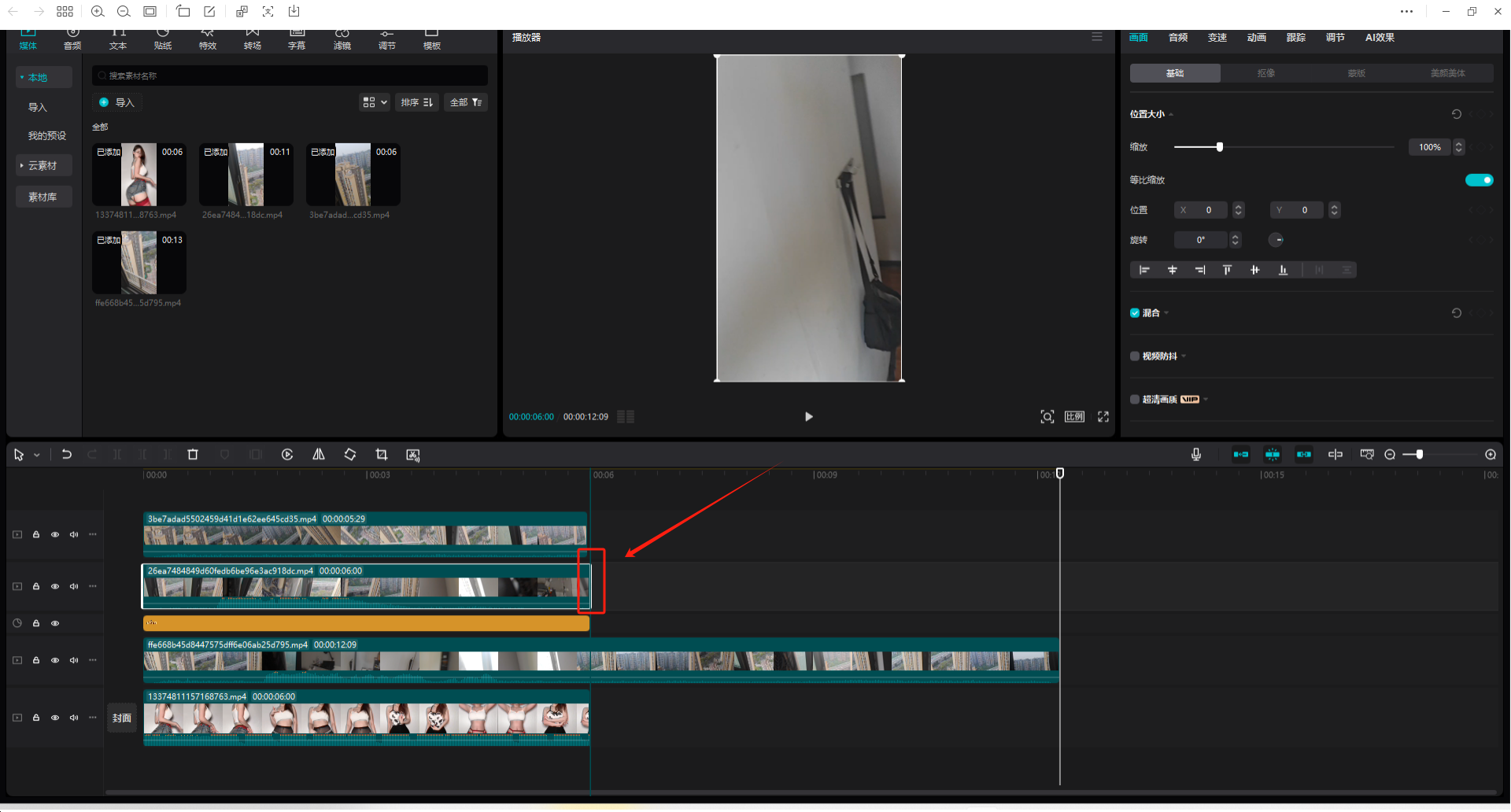This screenshot has width=1511, height=812.
Task: Toggle the auto snap icon
Action: [1273, 455]
